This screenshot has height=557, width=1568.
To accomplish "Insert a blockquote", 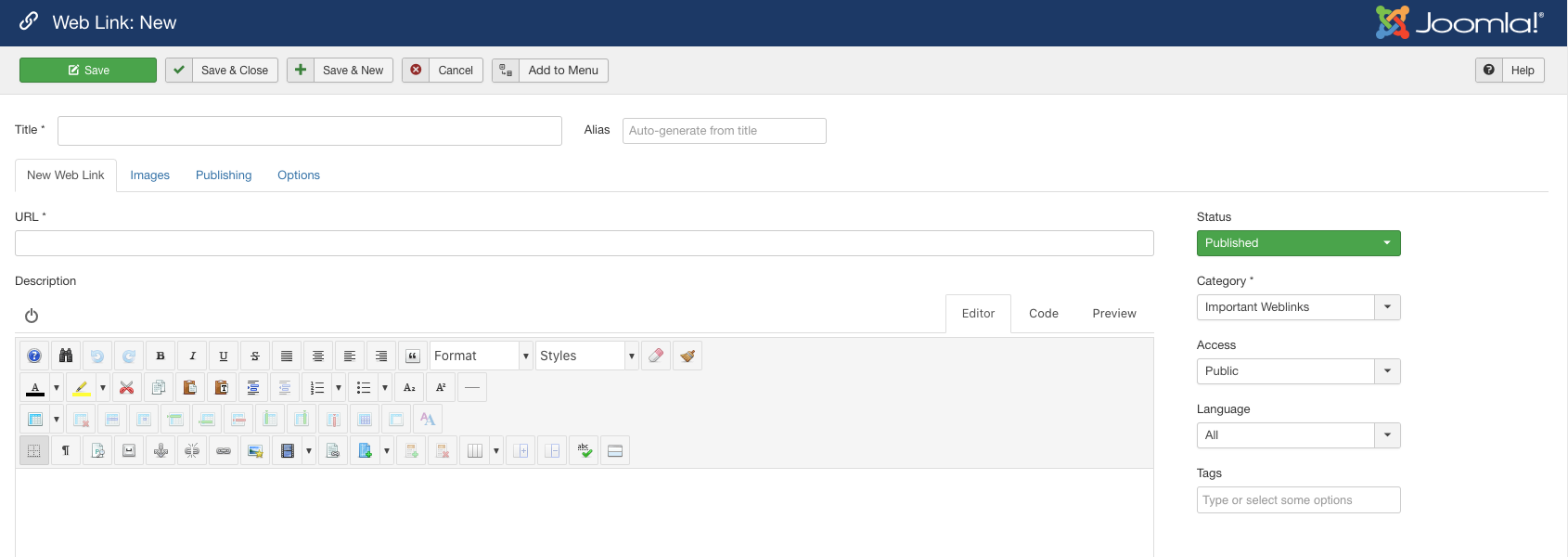I will point(413,356).
